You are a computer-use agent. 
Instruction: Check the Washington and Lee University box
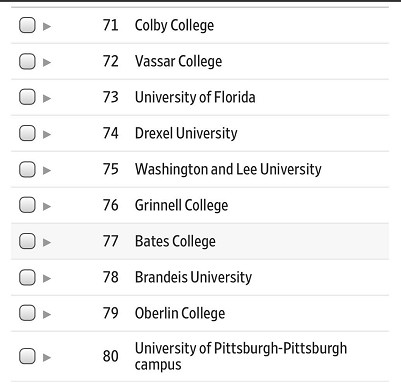[x=27, y=169]
